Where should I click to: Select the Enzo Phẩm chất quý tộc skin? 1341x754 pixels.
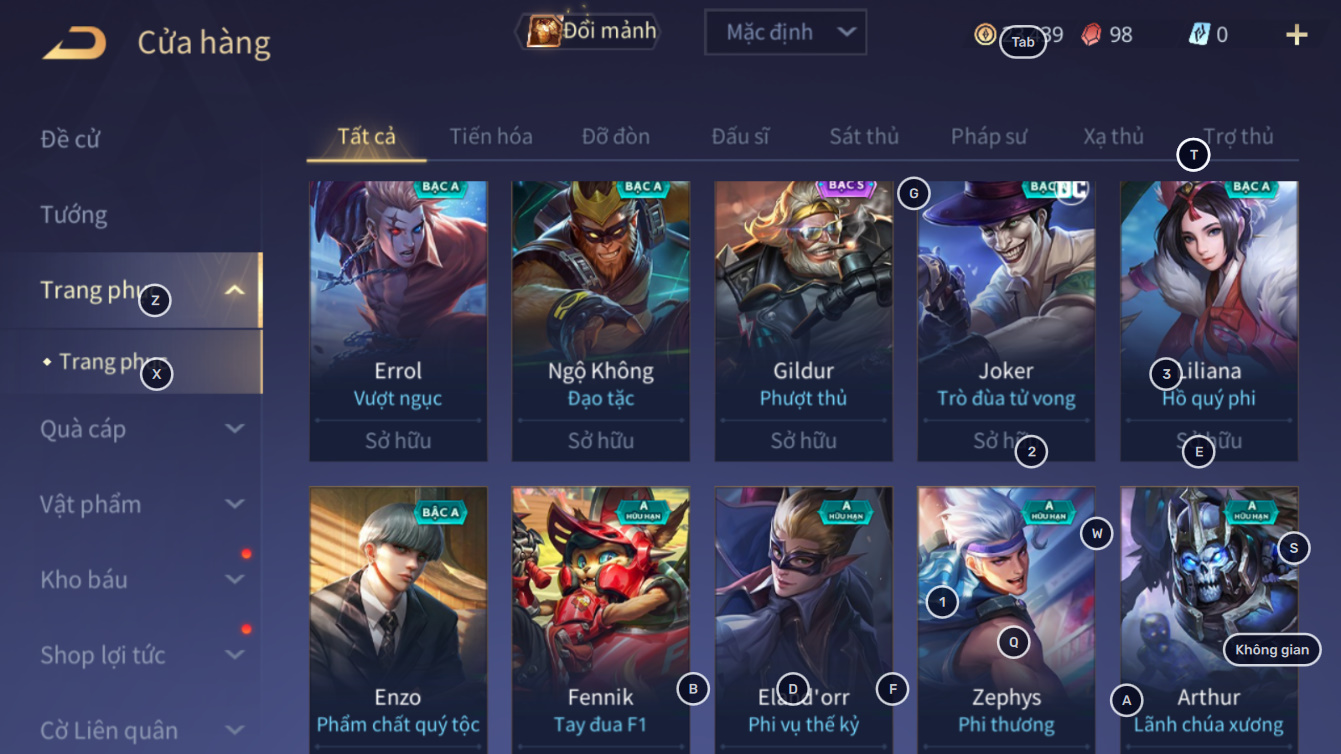[398, 620]
